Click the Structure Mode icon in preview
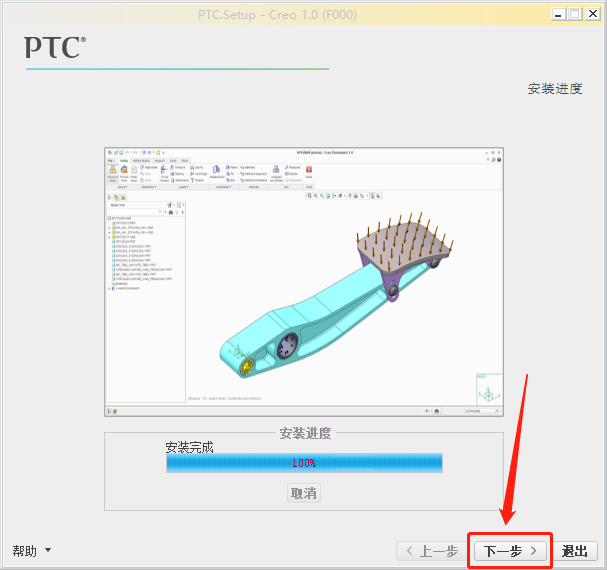 [x=113, y=170]
